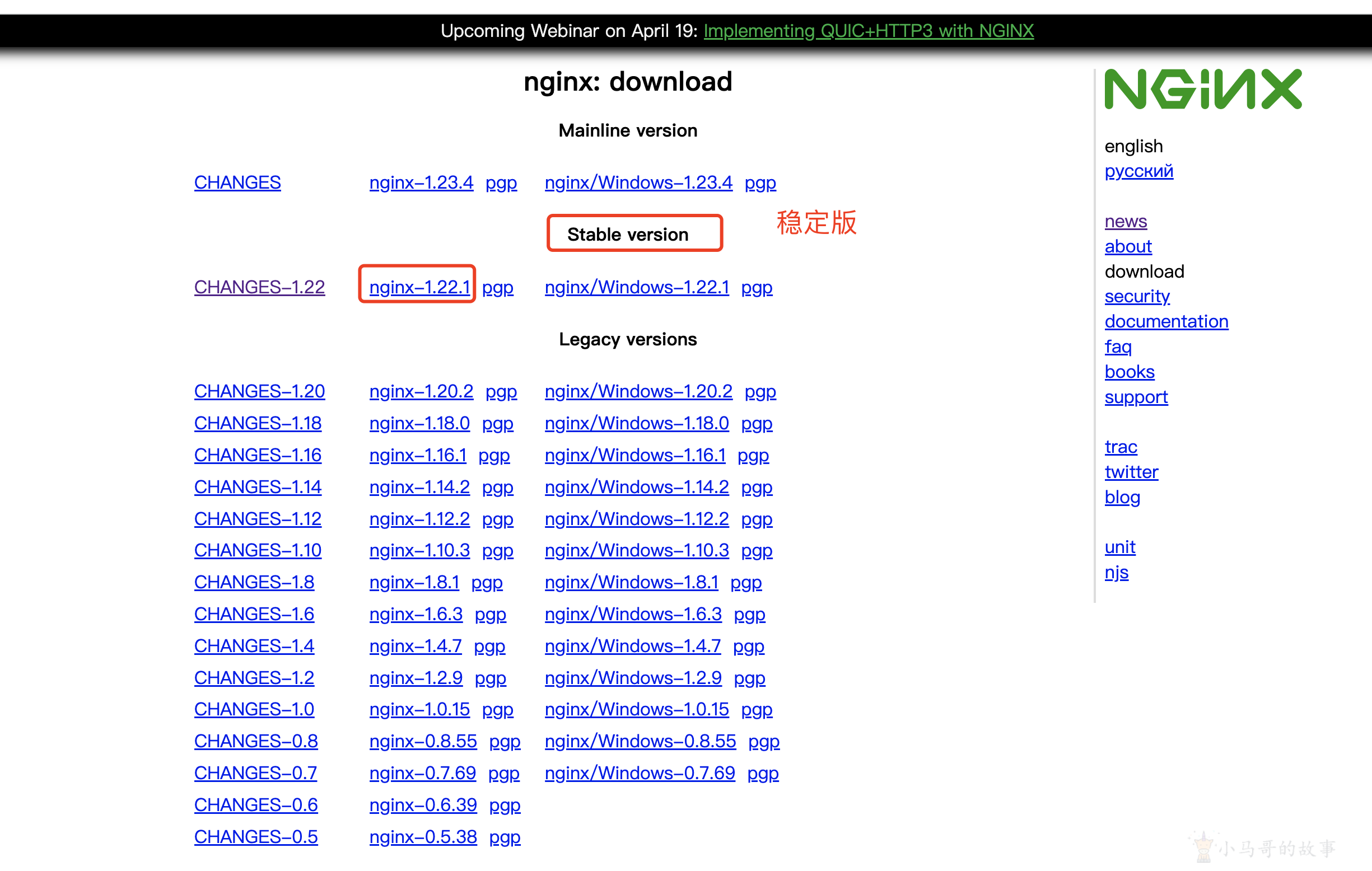Open CHANGES-1.0 link
Viewport: 1372px width, 871px height.
[254, 709]
